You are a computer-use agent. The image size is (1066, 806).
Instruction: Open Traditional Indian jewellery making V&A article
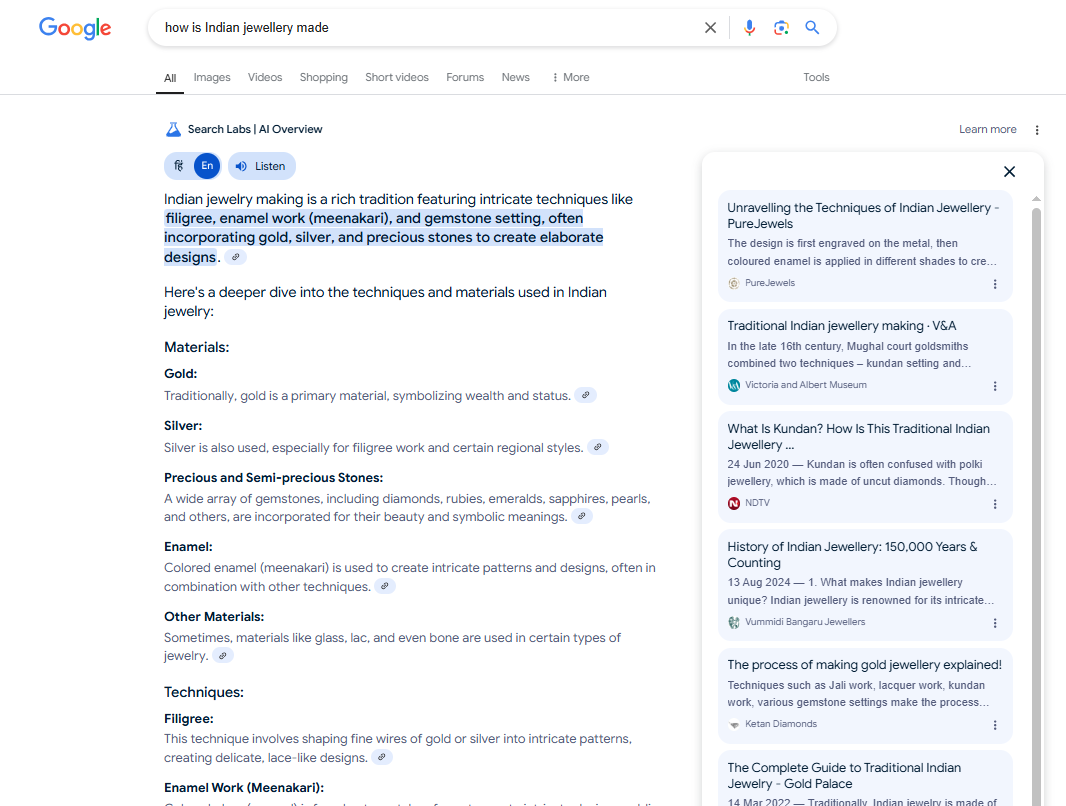pyautogui.click(x=841, y=326)
